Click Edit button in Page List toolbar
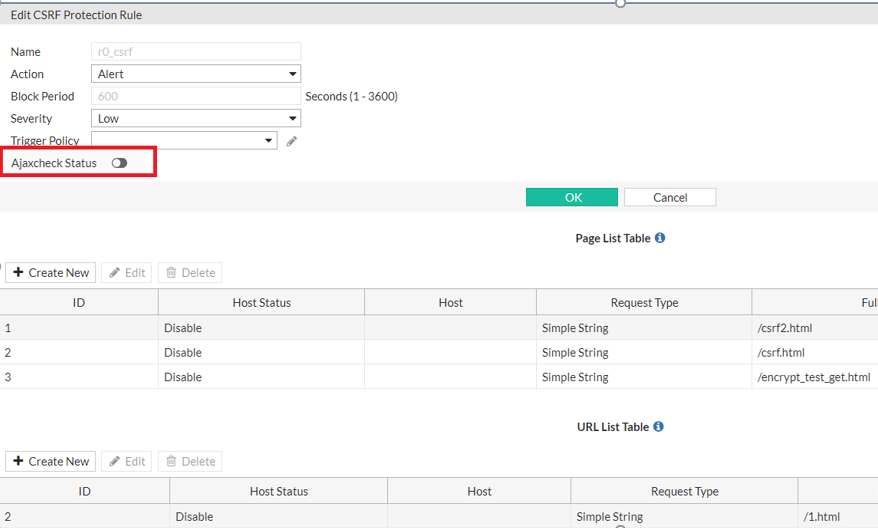The width and height of the screenshot is (878, 528). [127, 272]
